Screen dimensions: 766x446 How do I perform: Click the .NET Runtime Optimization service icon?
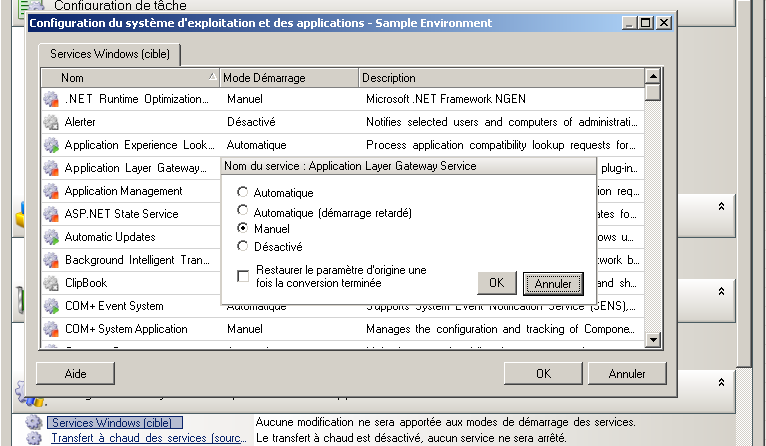[51, 99]
